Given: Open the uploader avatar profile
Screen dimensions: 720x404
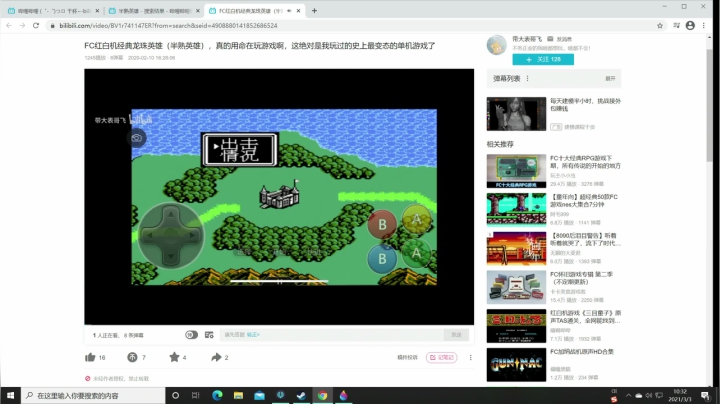Looking at the screenshot, I should pos(496,45).
